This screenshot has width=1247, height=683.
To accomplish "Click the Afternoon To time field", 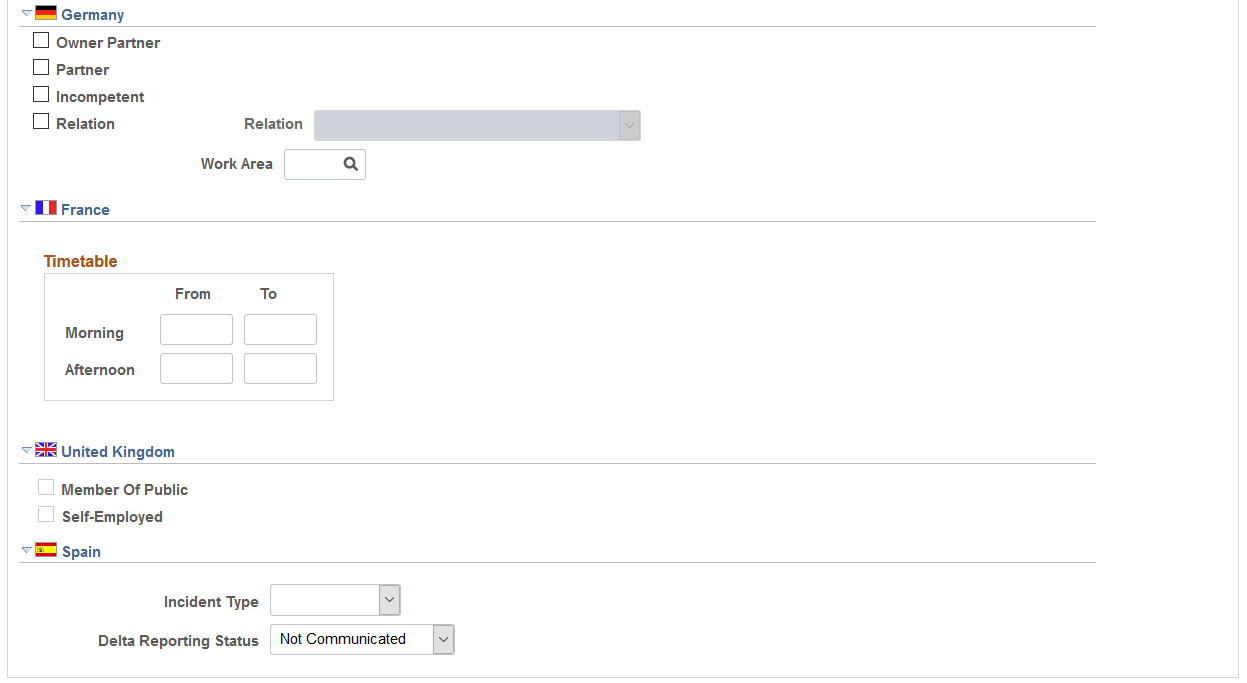I will 280,368.
